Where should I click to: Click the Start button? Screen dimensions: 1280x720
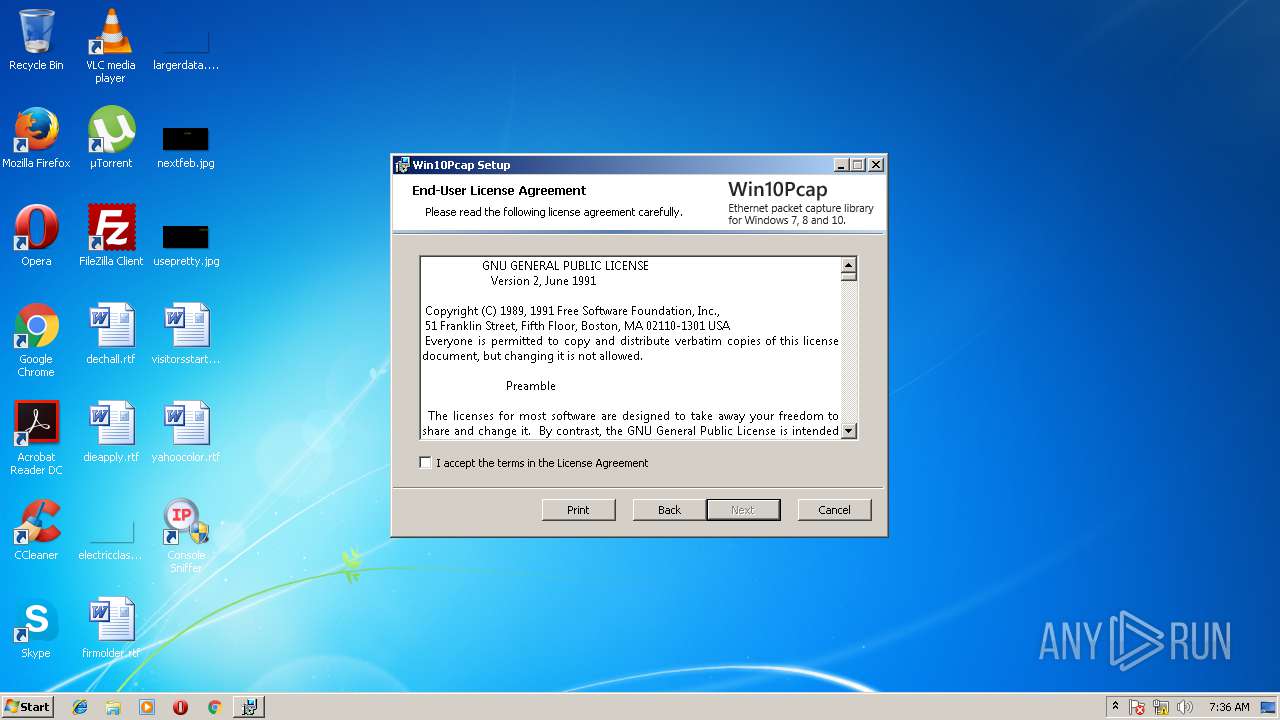(27, 707)
